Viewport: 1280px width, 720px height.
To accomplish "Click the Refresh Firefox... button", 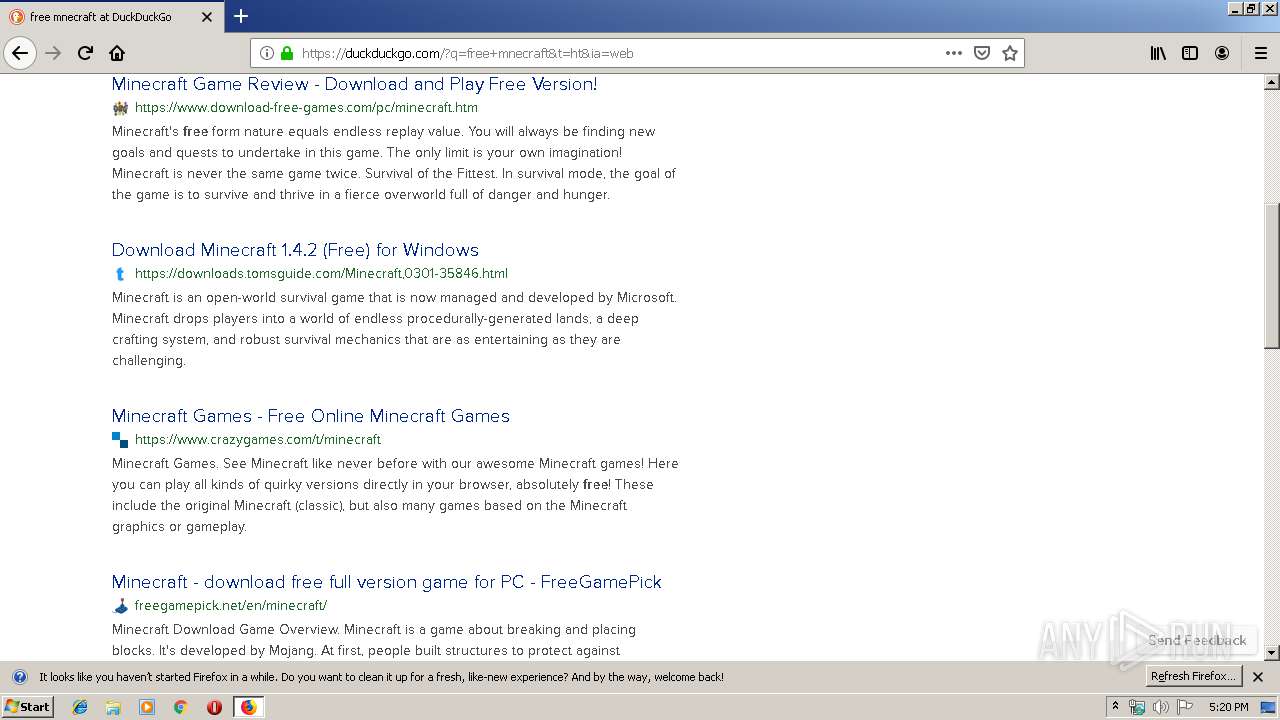I will (x=1193, y=676).
